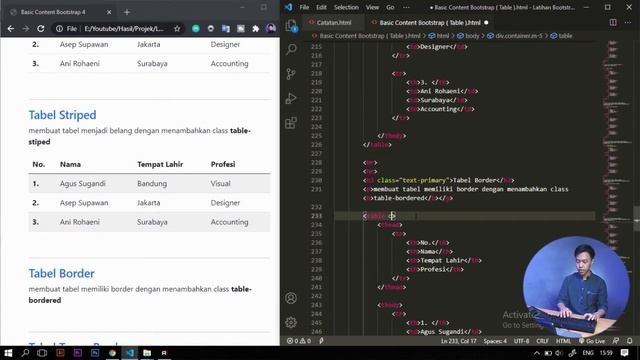Click the Agus Sugandi table cell
This screenshot has height=360, width=640.
click(83, 184)
